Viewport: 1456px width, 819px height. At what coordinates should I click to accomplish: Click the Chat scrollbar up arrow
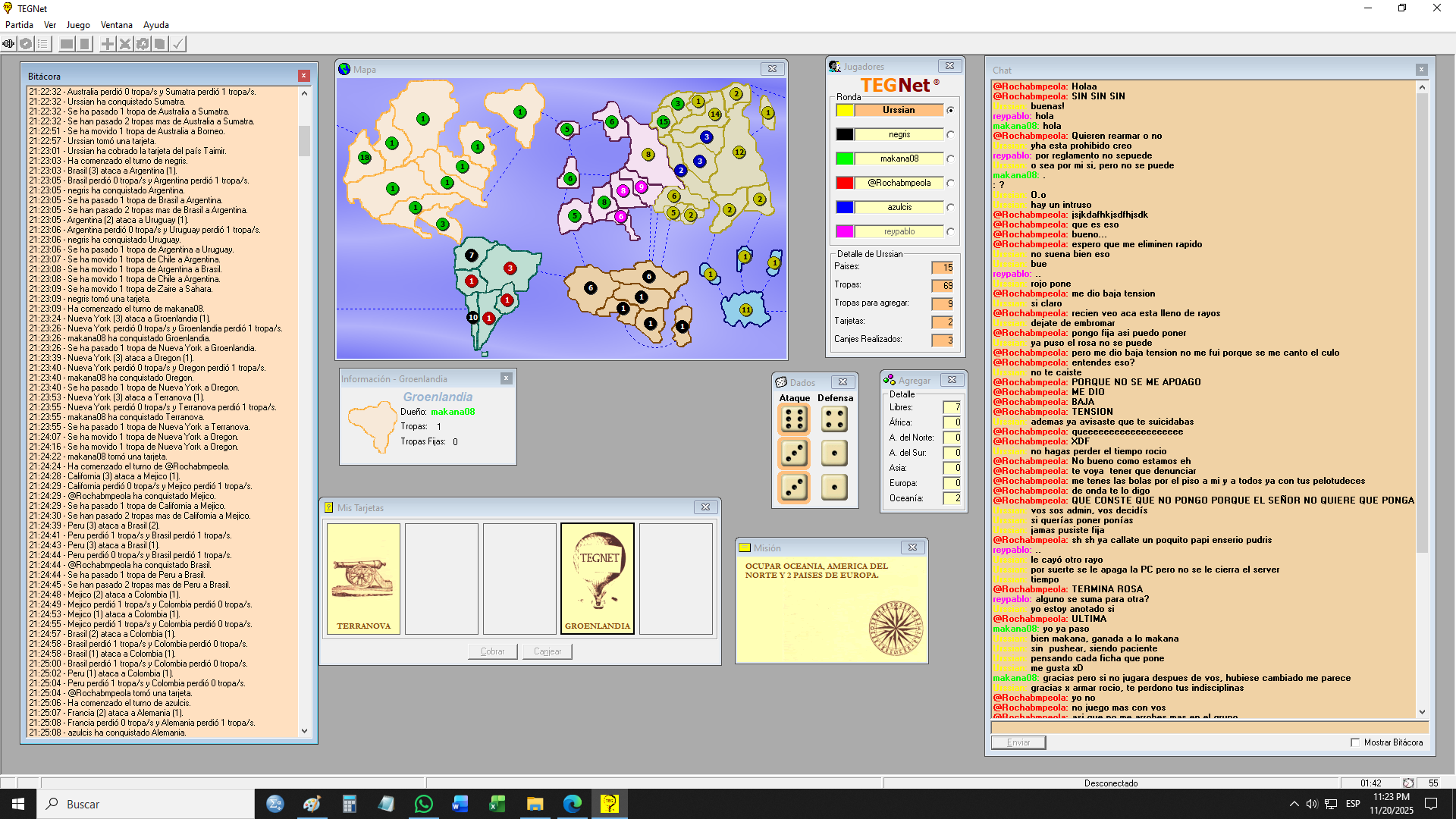tap(1422, 88)
